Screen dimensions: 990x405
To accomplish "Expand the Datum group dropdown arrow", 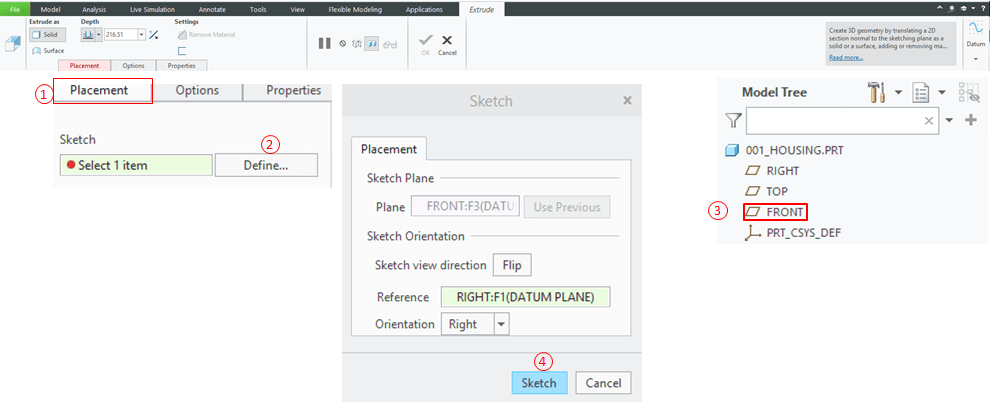I will pyautogui.click(x=976, y=59).
